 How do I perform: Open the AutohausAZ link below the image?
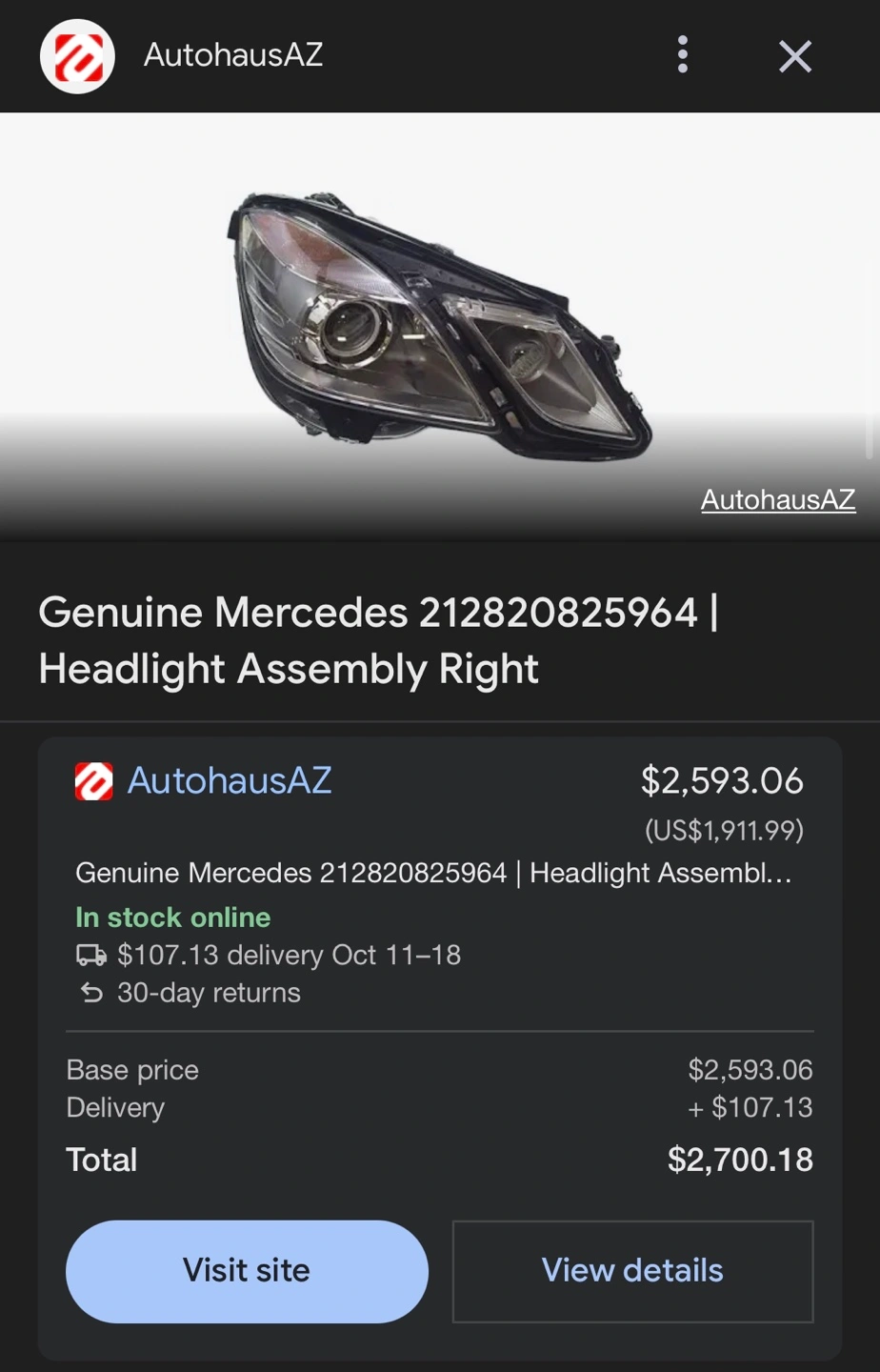[777, 499]
